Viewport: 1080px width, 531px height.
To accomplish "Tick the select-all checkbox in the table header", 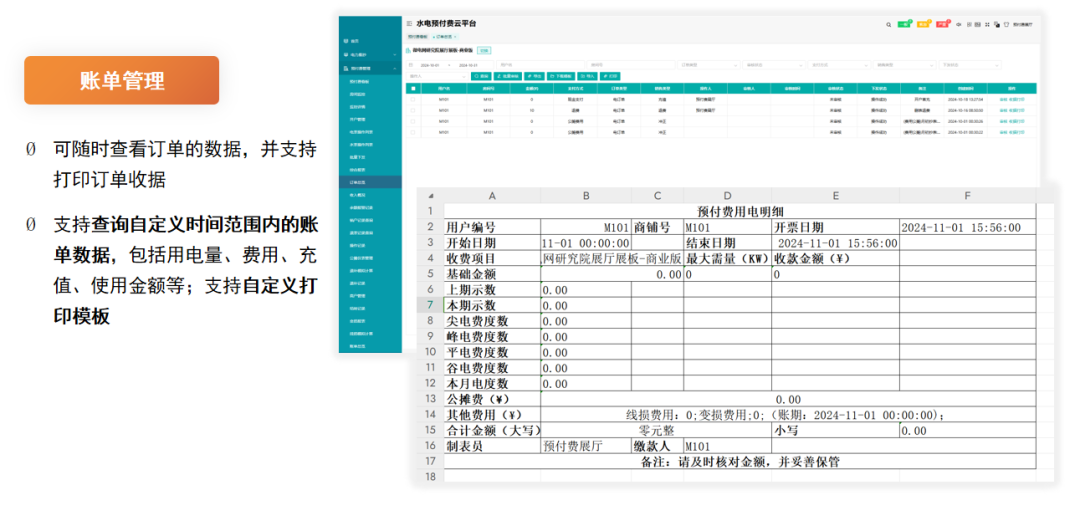I will [414, 88].
